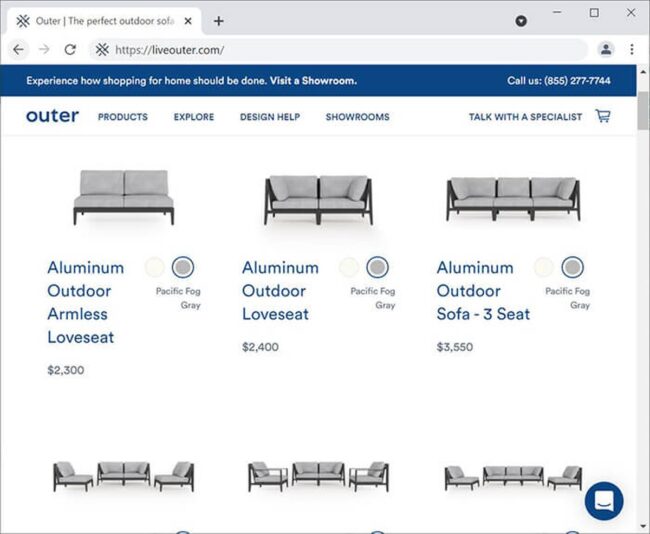Viewport: 650px width, 534px height.
Task: Open the SHOWROOMS menu
Action: click(357, 117)
